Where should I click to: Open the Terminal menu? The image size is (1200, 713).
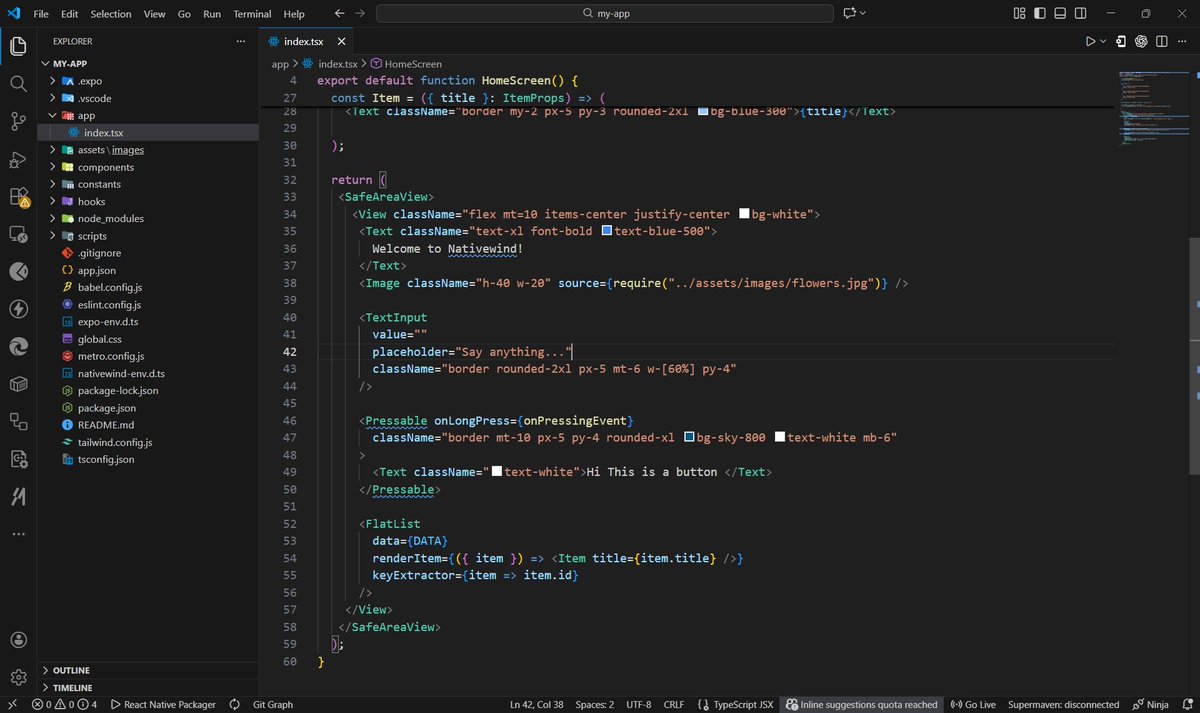click(x=251, y=13)
